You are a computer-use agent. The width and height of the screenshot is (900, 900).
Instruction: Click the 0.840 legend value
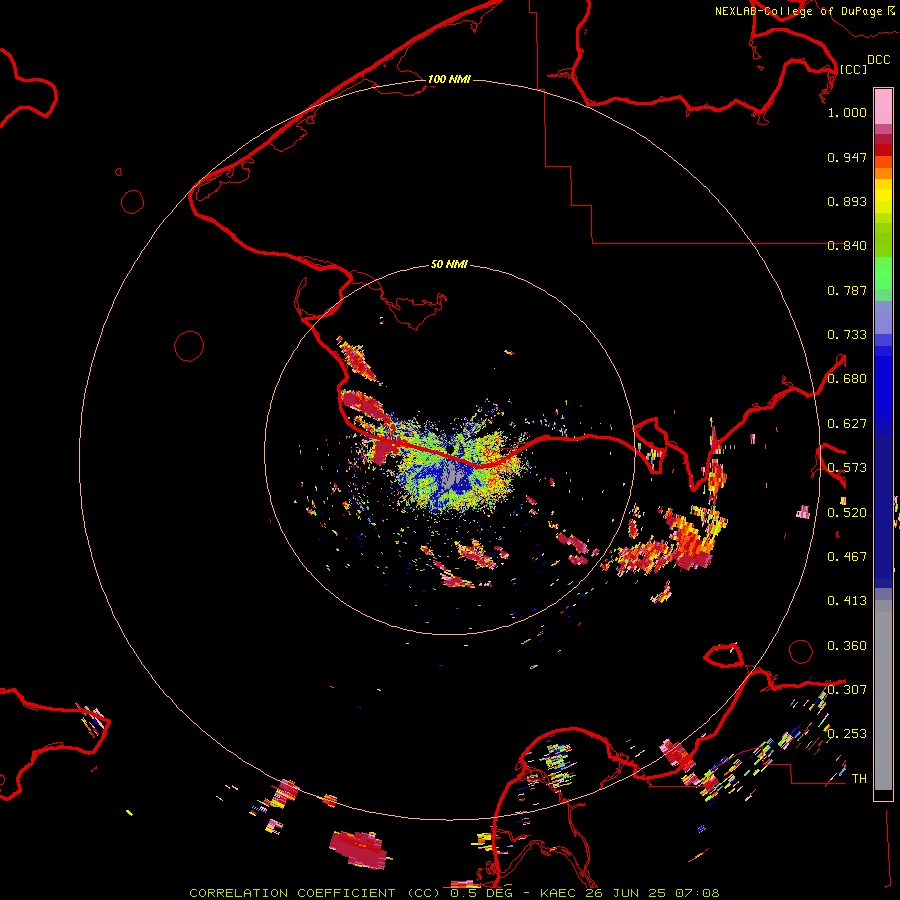(x=847, y=246)
